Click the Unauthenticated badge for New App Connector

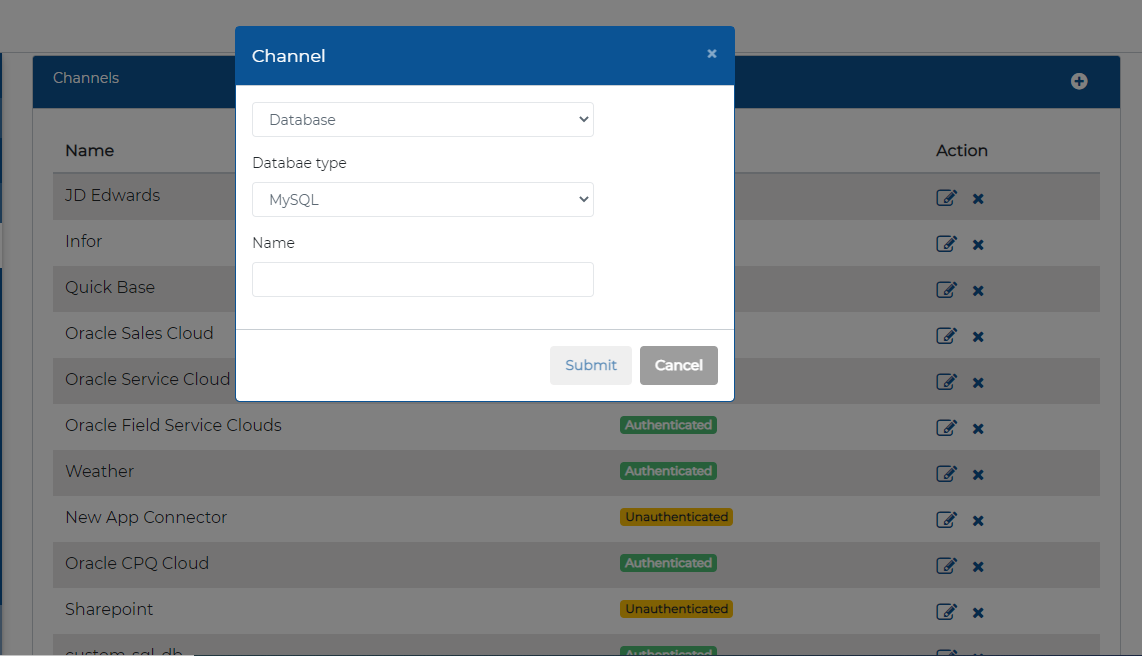point(676,517)
